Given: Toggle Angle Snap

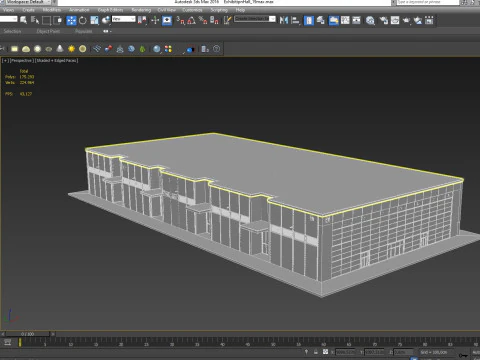Looking at the screenshot, I should 192,20.
